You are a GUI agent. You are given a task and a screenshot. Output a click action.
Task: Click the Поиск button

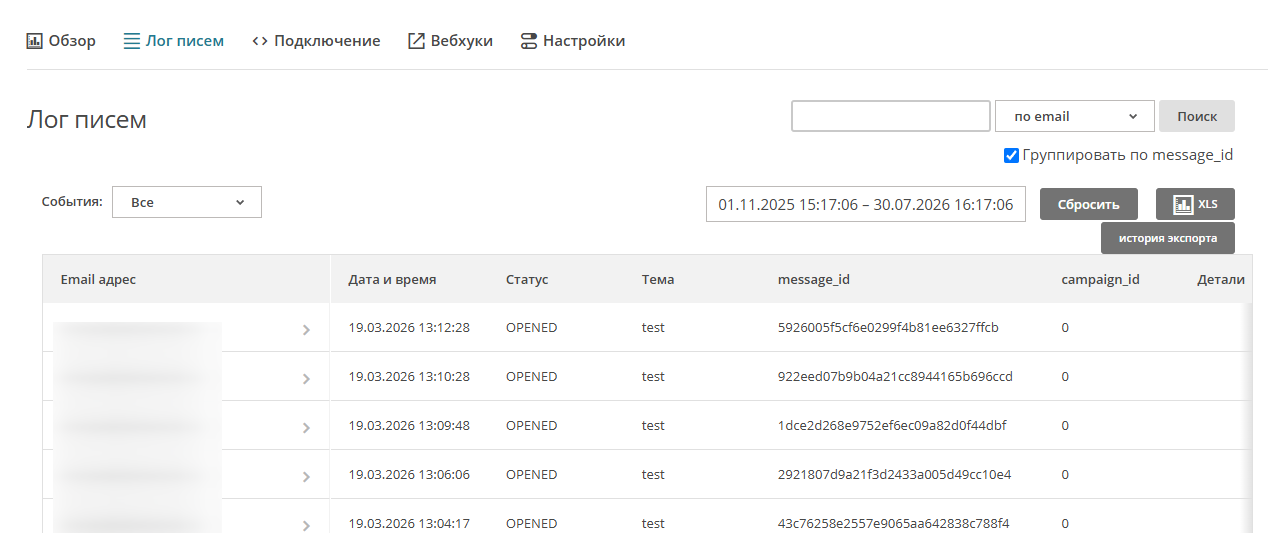click(1197, 116)
